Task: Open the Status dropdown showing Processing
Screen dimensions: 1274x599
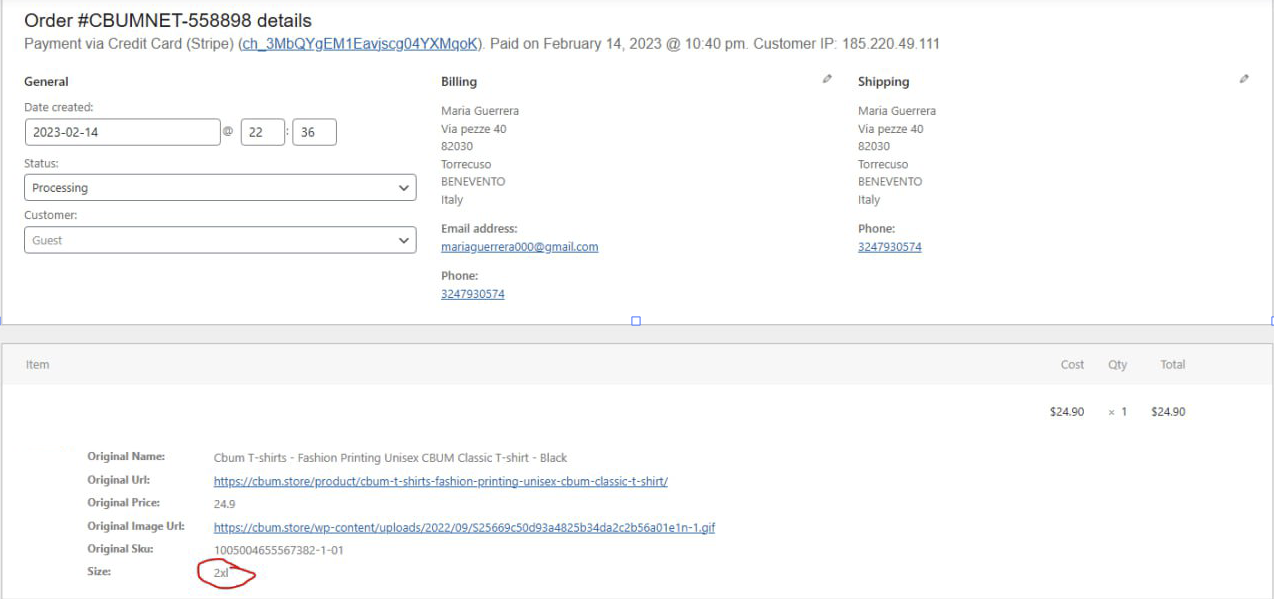Action: [220, 188]
